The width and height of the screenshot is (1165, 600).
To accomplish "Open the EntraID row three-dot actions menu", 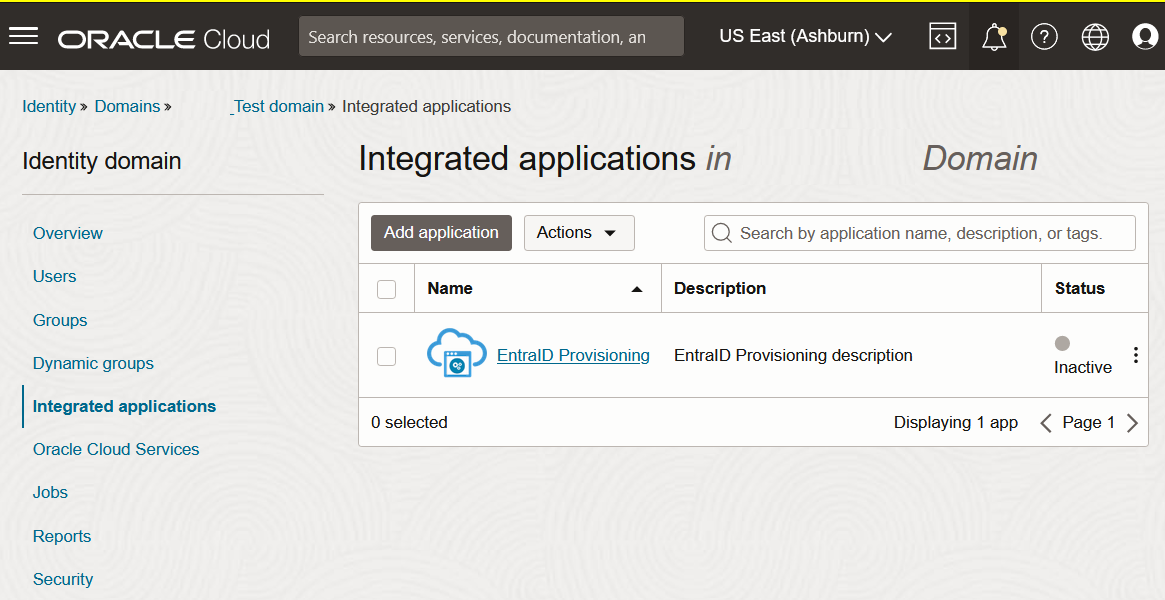I will 1135,355.
